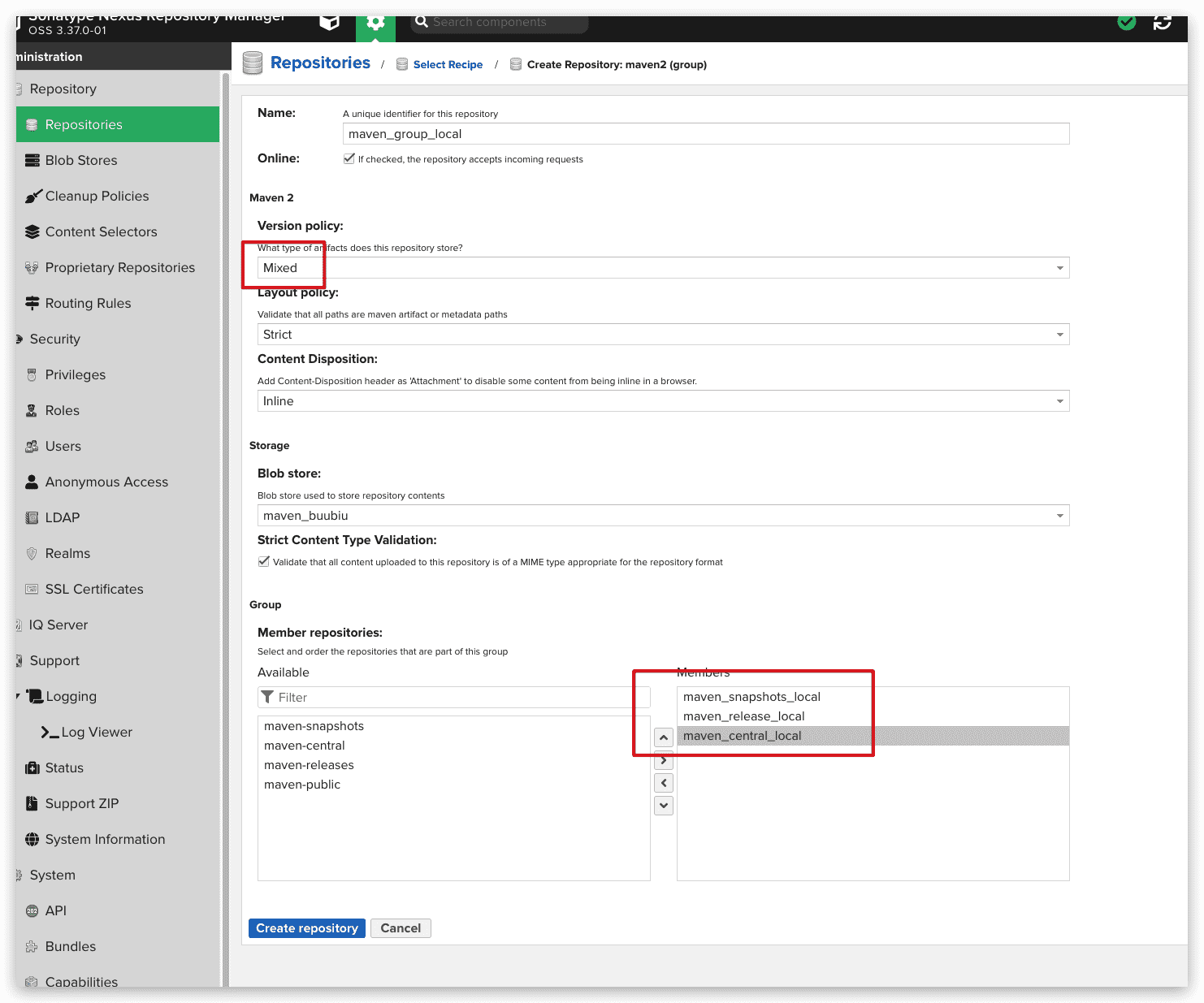The width and height of the screenshot is (1204, 1003).
Task: Open the Layout policy dropdown
Action: click(663, 335)
